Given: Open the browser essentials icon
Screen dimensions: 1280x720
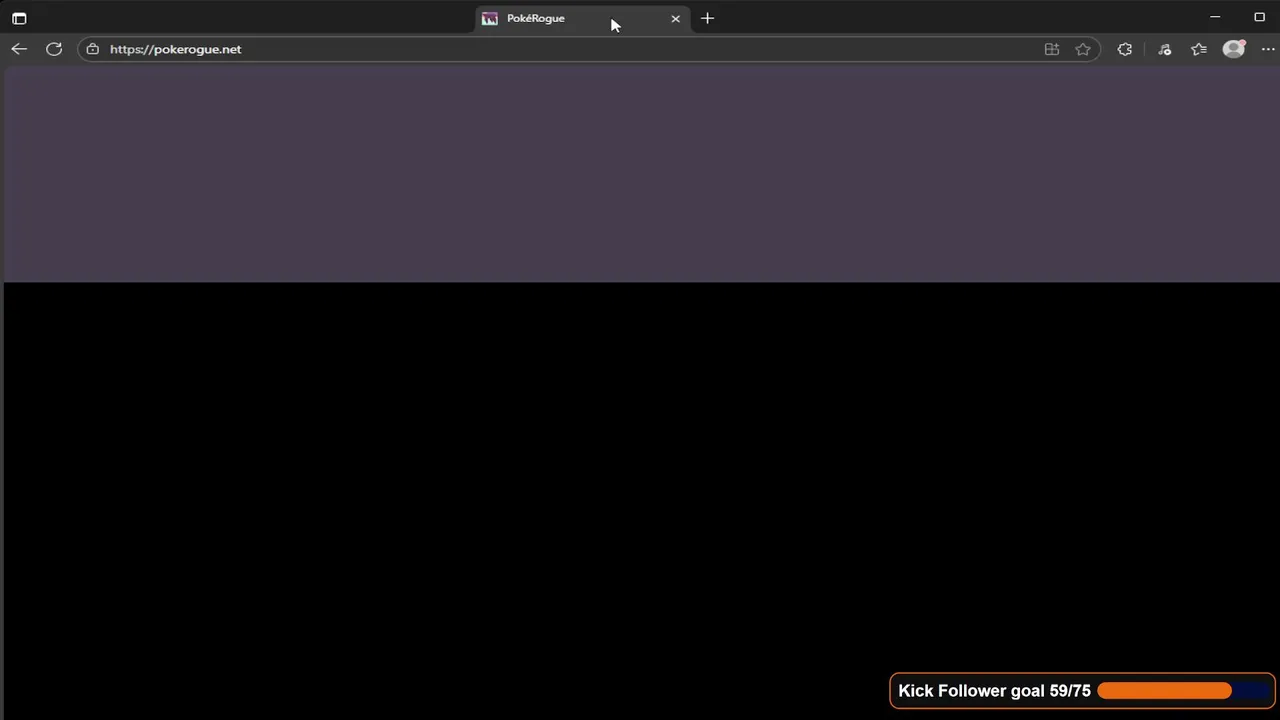Looking at the screenshot, I should [1165, 49].
